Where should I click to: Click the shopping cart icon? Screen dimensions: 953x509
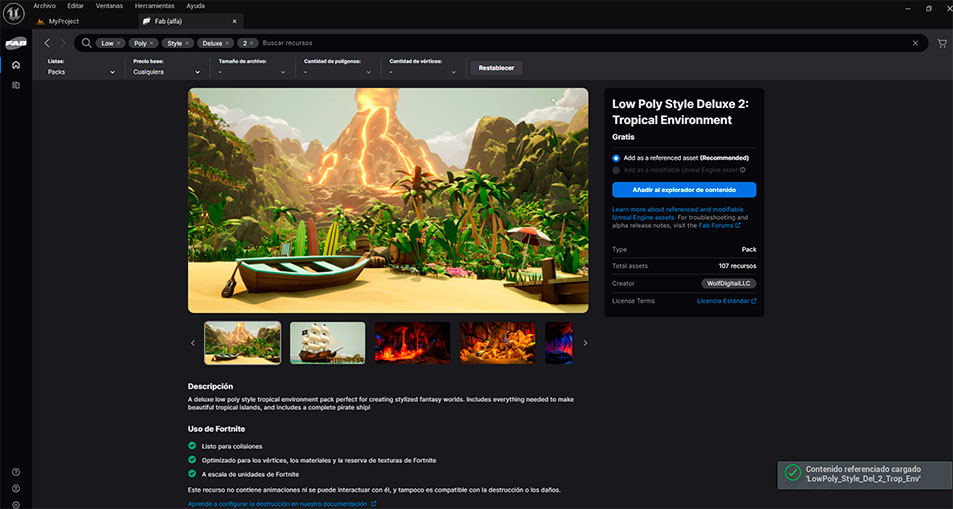[941, 43]
